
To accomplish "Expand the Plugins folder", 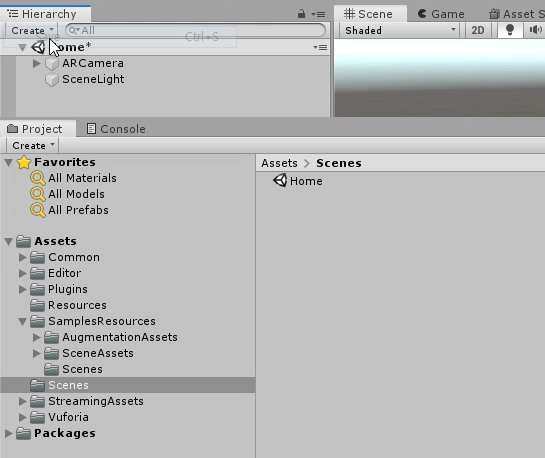I will (x=23, y=289).
